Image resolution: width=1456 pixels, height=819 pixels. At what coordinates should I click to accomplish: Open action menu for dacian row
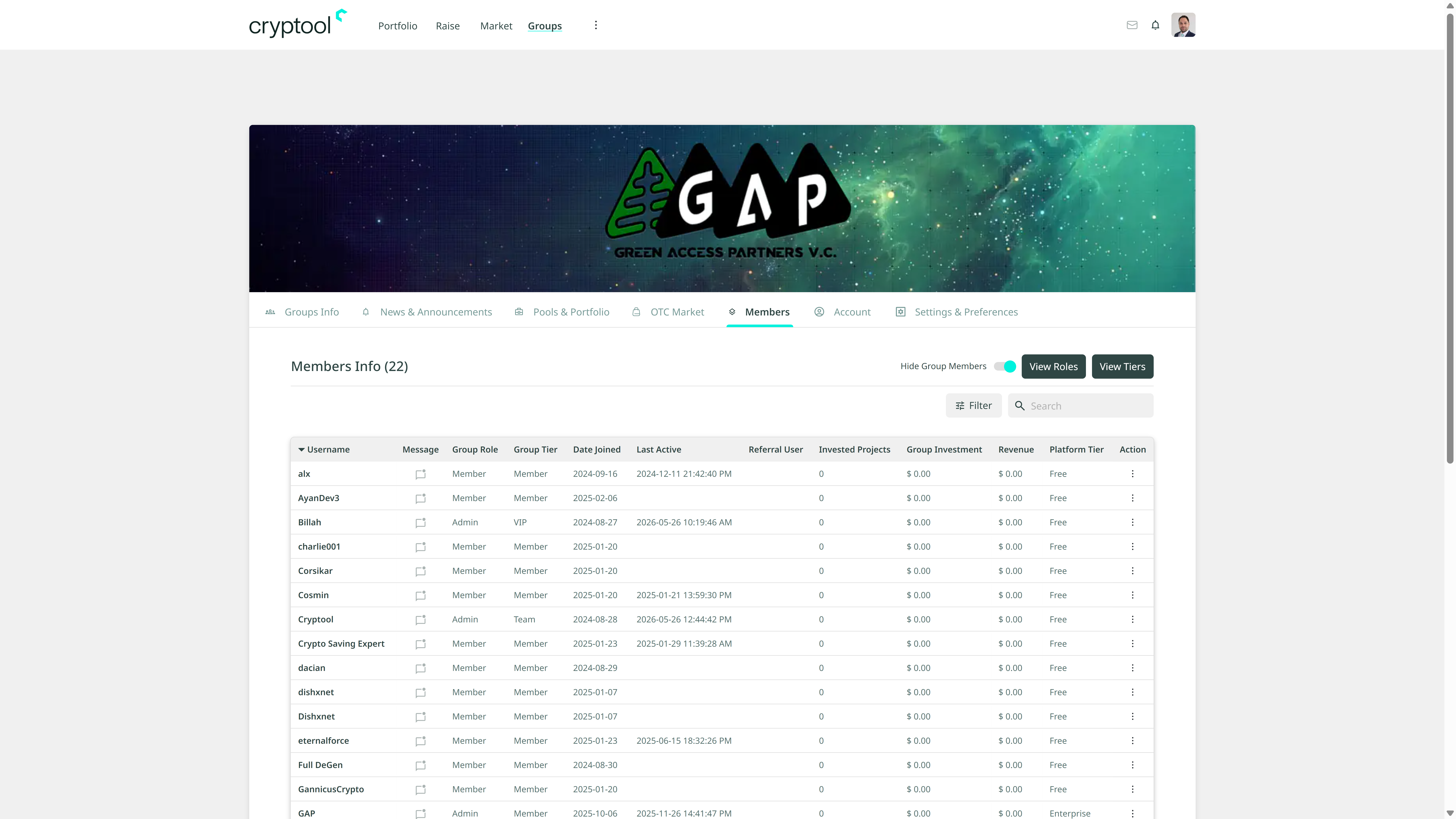click(1133, 668)
